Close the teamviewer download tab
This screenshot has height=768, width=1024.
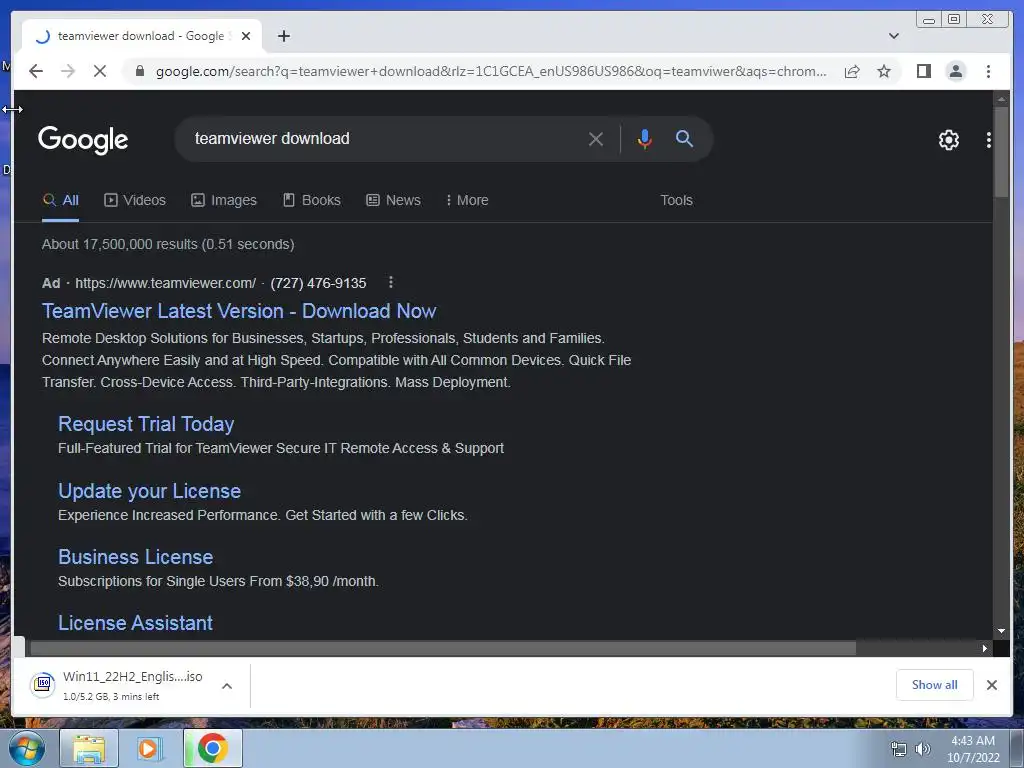click(x=246, y=36)
